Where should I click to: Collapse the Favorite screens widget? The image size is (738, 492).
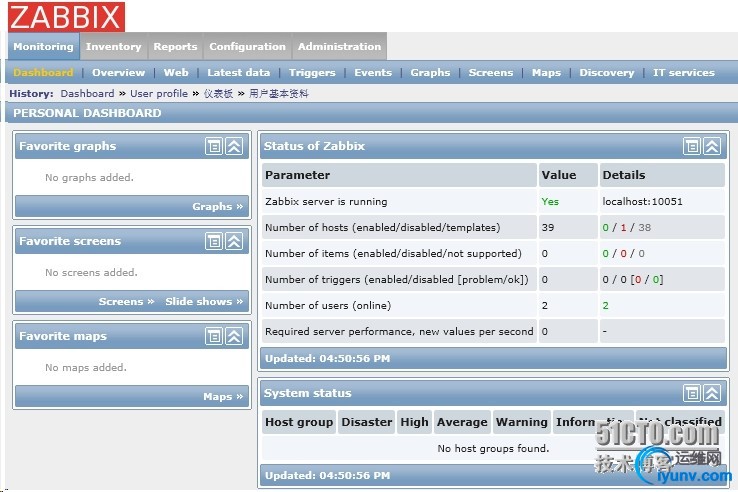[234, 242]
